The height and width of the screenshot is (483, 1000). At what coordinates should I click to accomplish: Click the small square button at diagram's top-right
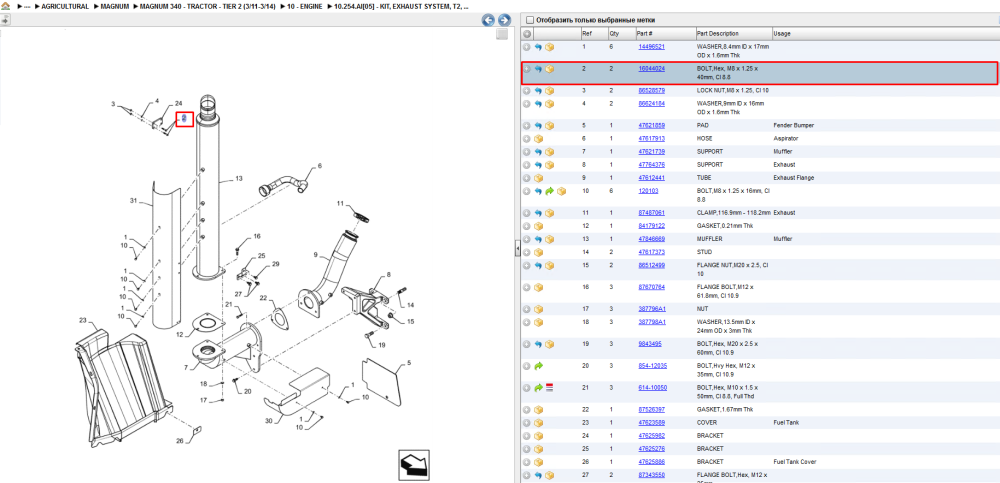[502, 34]
